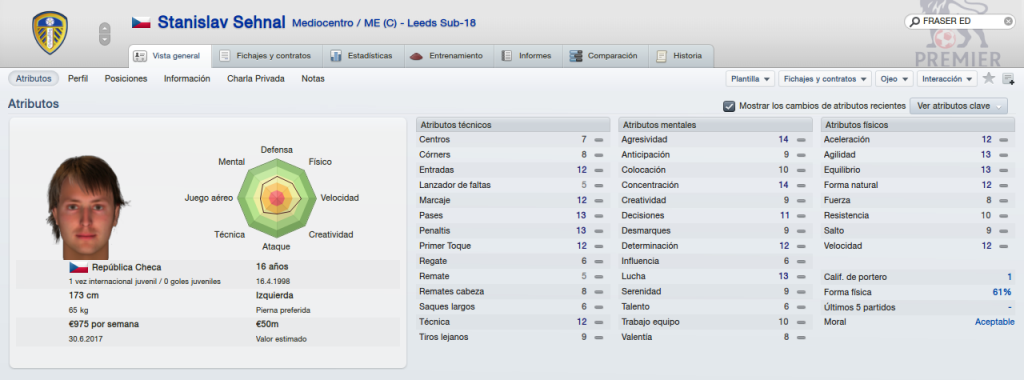The height and width of the screenshot is (380, 1024).
Task: Click the Leeds Sub-18 team link
Action: point(441,24)
